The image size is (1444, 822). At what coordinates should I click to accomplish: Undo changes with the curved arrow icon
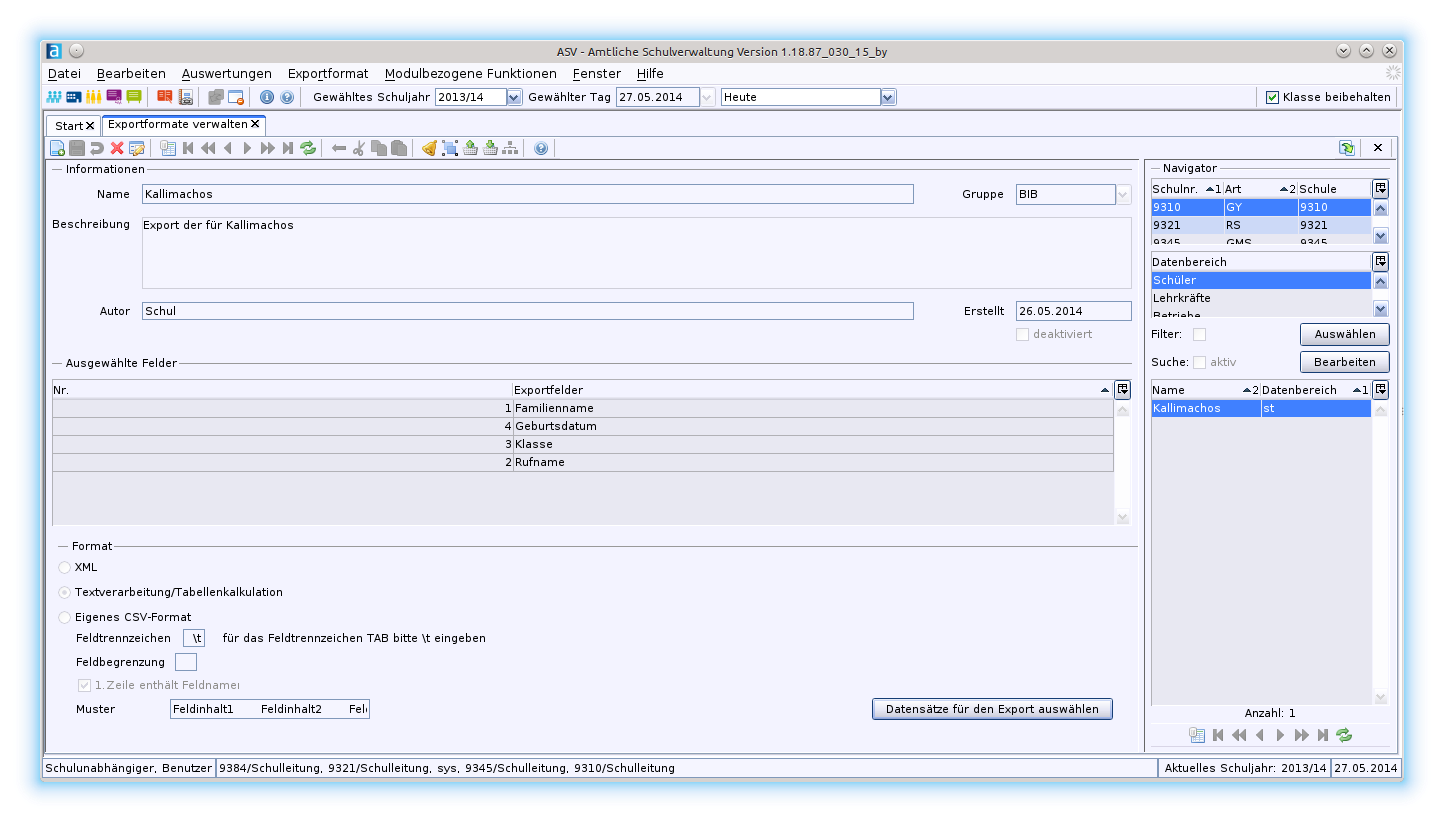pos(97,148)
